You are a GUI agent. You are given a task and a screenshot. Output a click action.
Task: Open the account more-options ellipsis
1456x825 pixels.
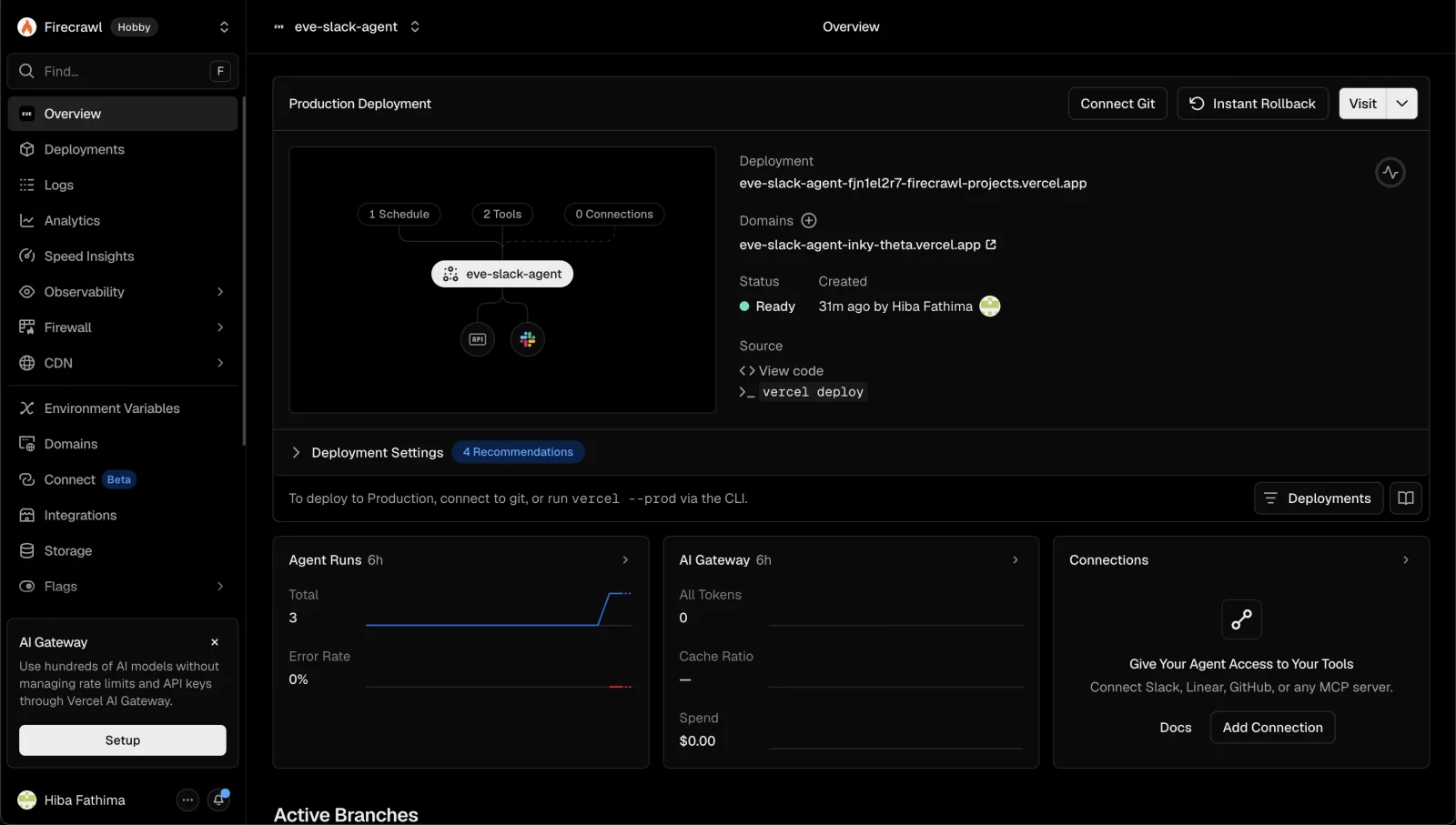click(187, 800)
